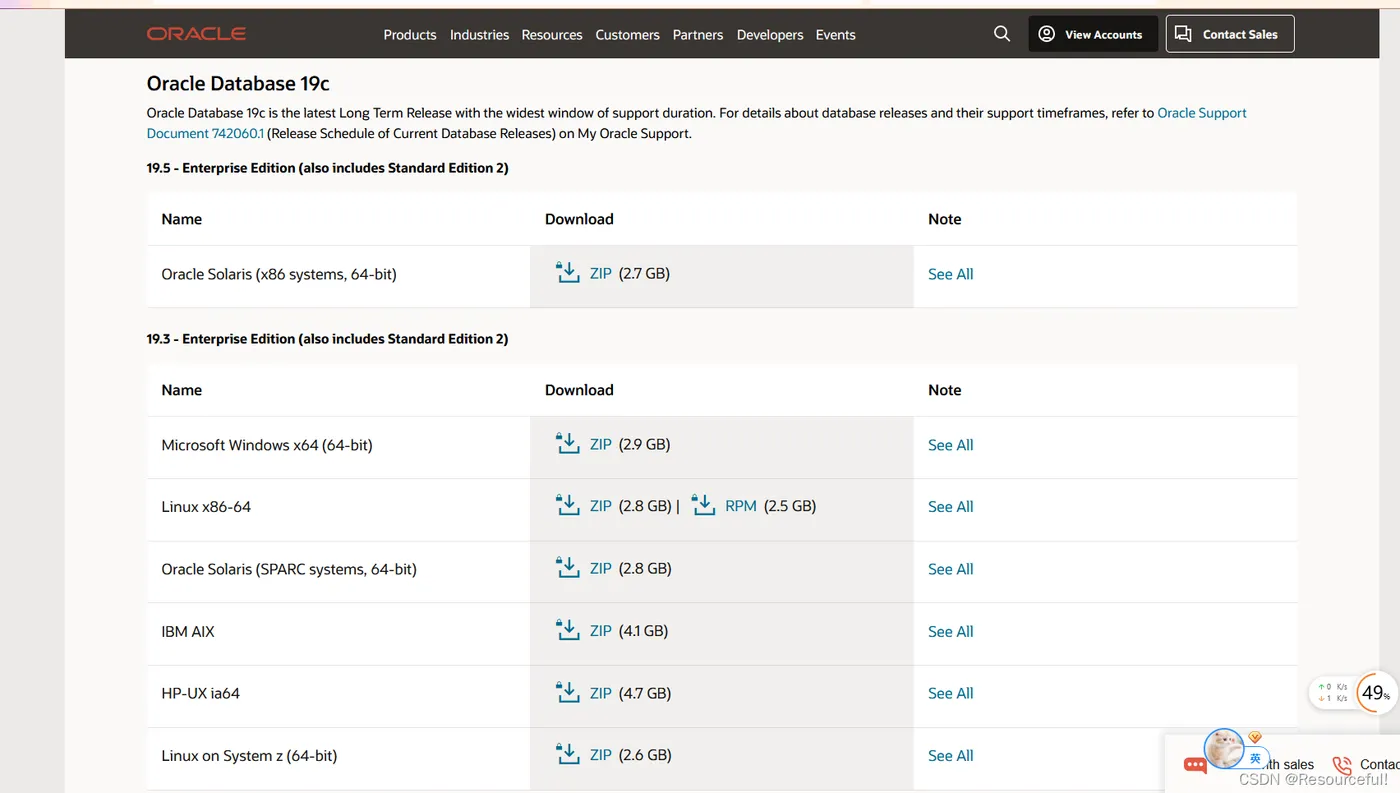Open Oracle Support Document 742060.1 link
Viewport: 1400px width, 793px height.
[x=1201, y=113]
